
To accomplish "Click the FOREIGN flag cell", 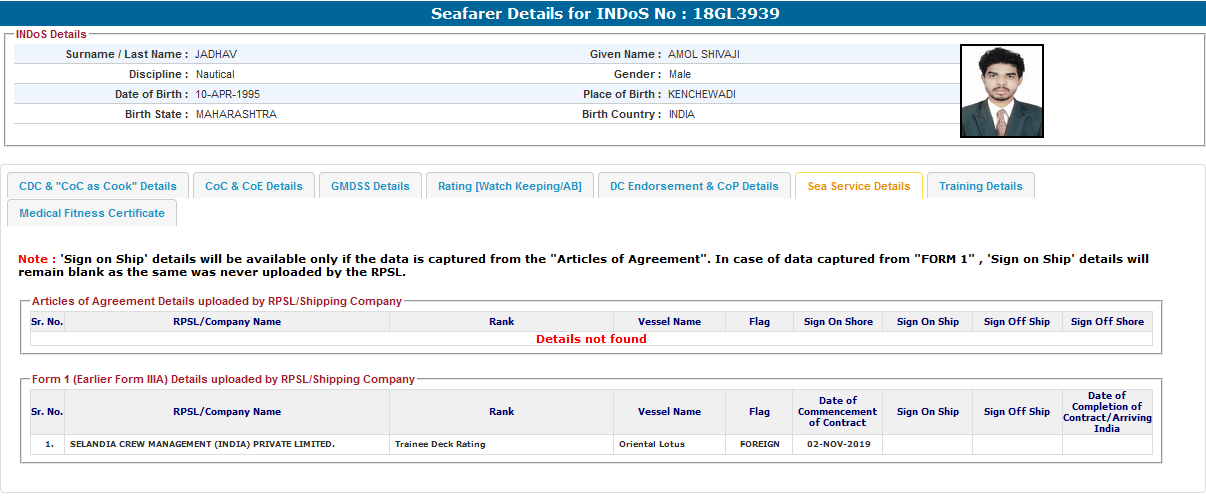I will [759, 444].
